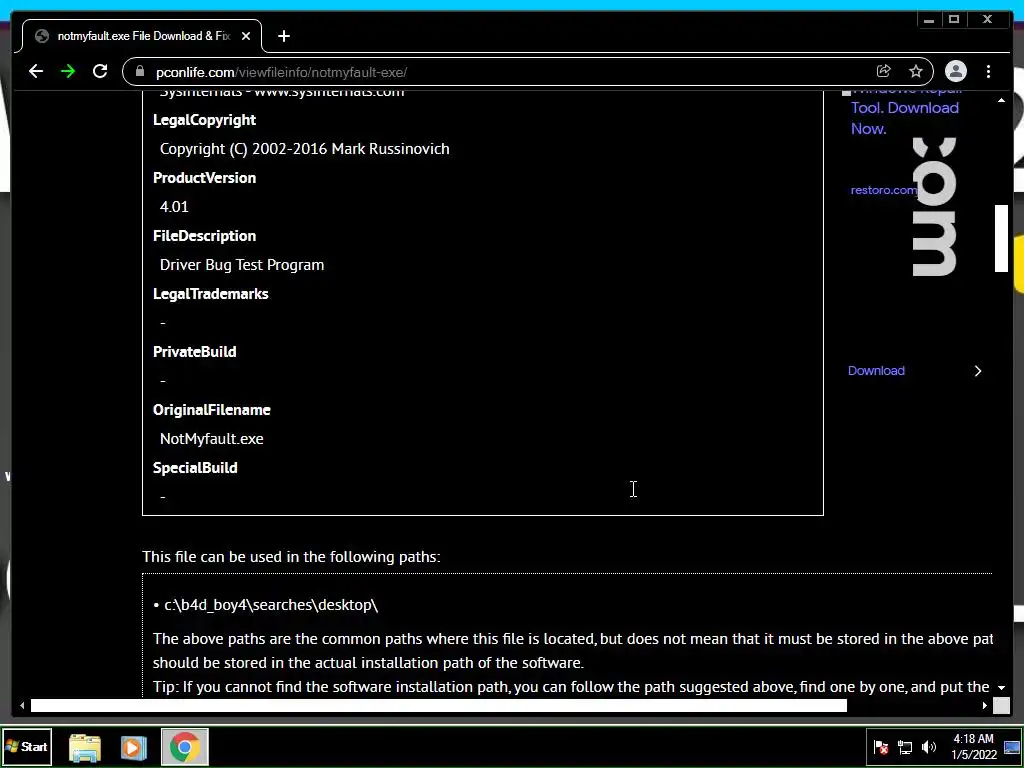Go back to the previous page

click(36, 71)
